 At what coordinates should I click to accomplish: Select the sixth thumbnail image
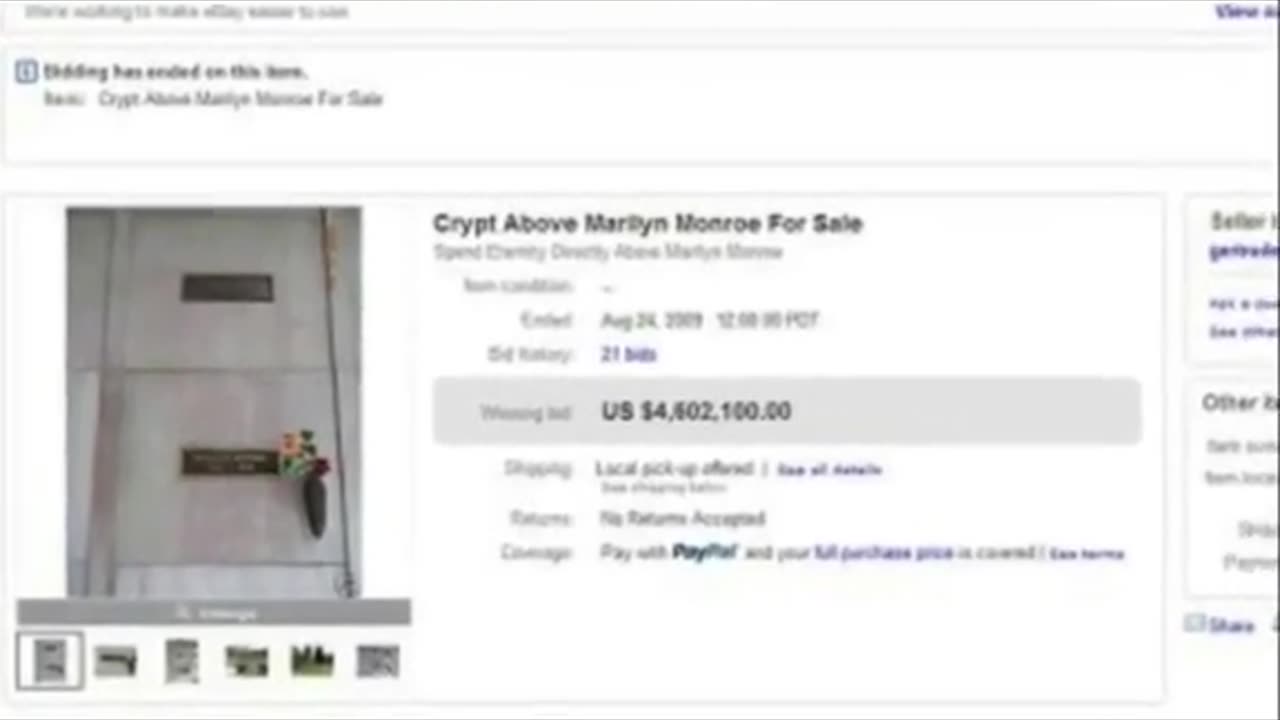377,661
